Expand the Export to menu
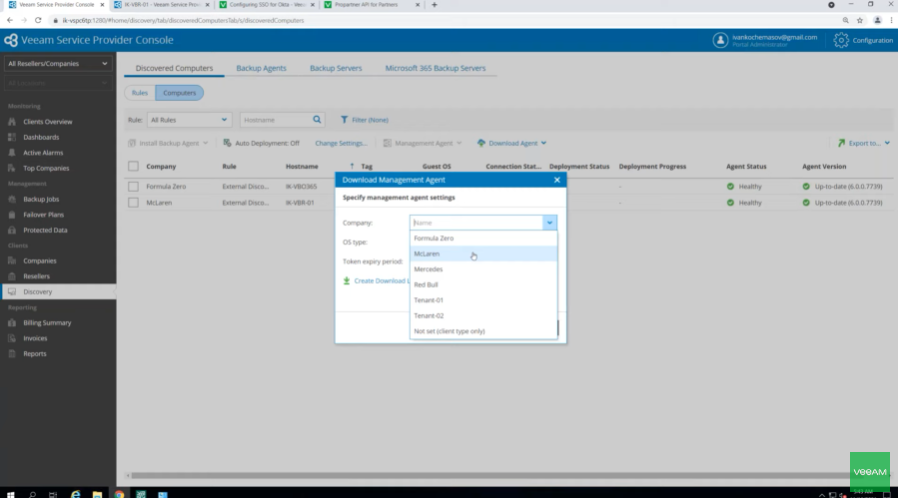The width and height of the screenshot is (898, 498). [864, 143]
